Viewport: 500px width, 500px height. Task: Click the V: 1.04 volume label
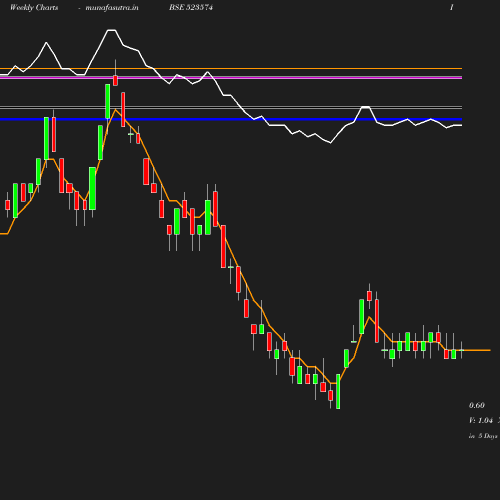coord(481,420)
